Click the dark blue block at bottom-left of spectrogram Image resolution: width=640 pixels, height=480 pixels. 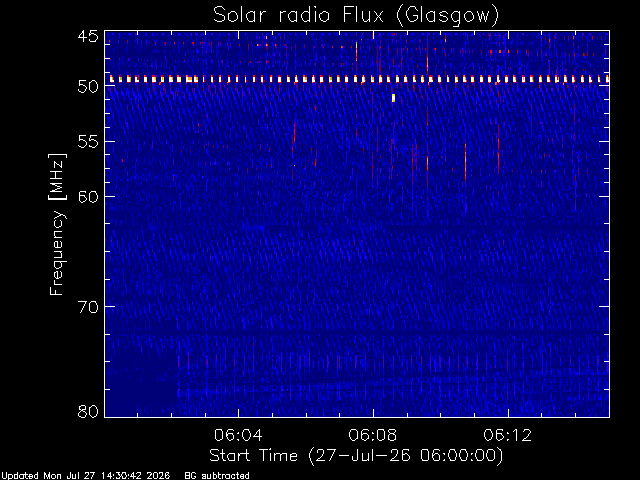tap(141, 386)
